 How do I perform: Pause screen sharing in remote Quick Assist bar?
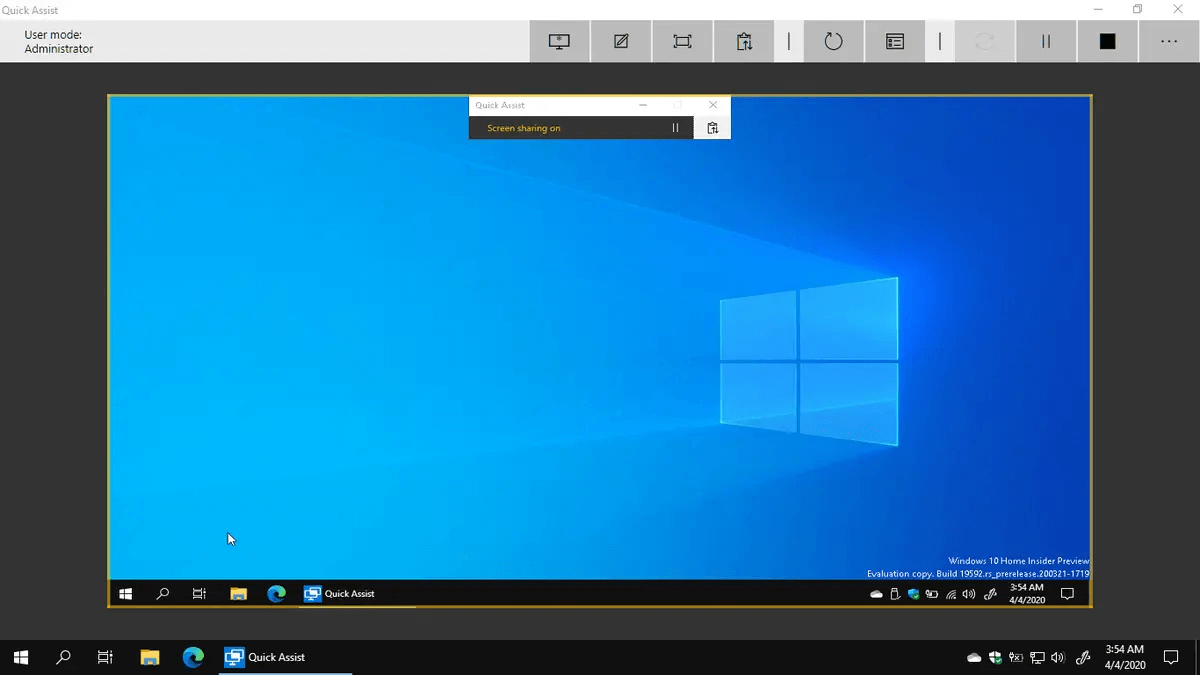click(x=675, y=128)
